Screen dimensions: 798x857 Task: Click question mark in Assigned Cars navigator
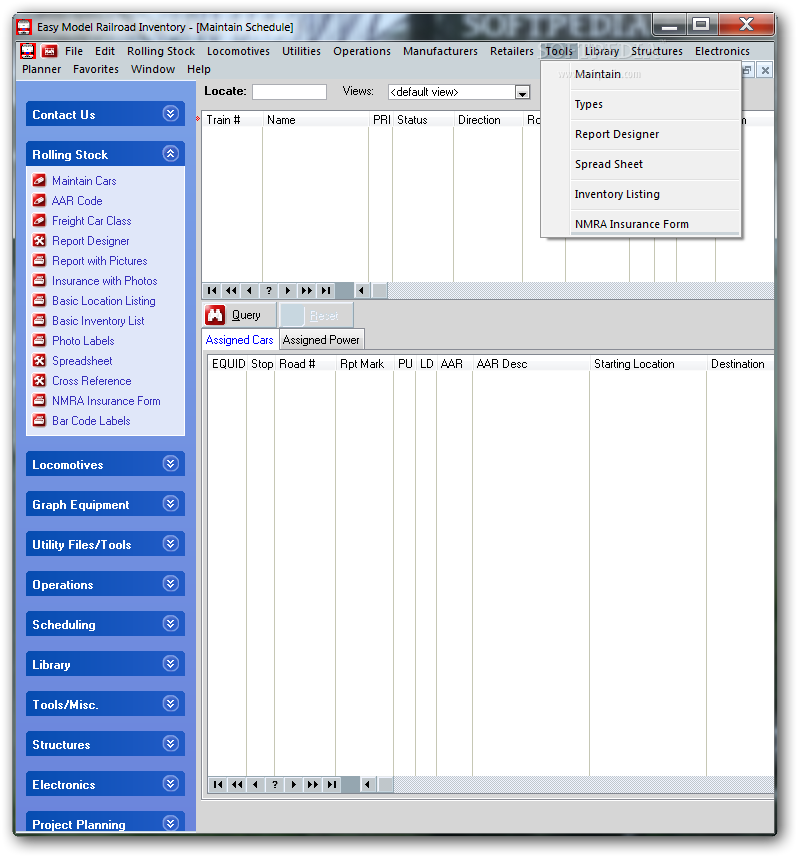tap(275, 785)
